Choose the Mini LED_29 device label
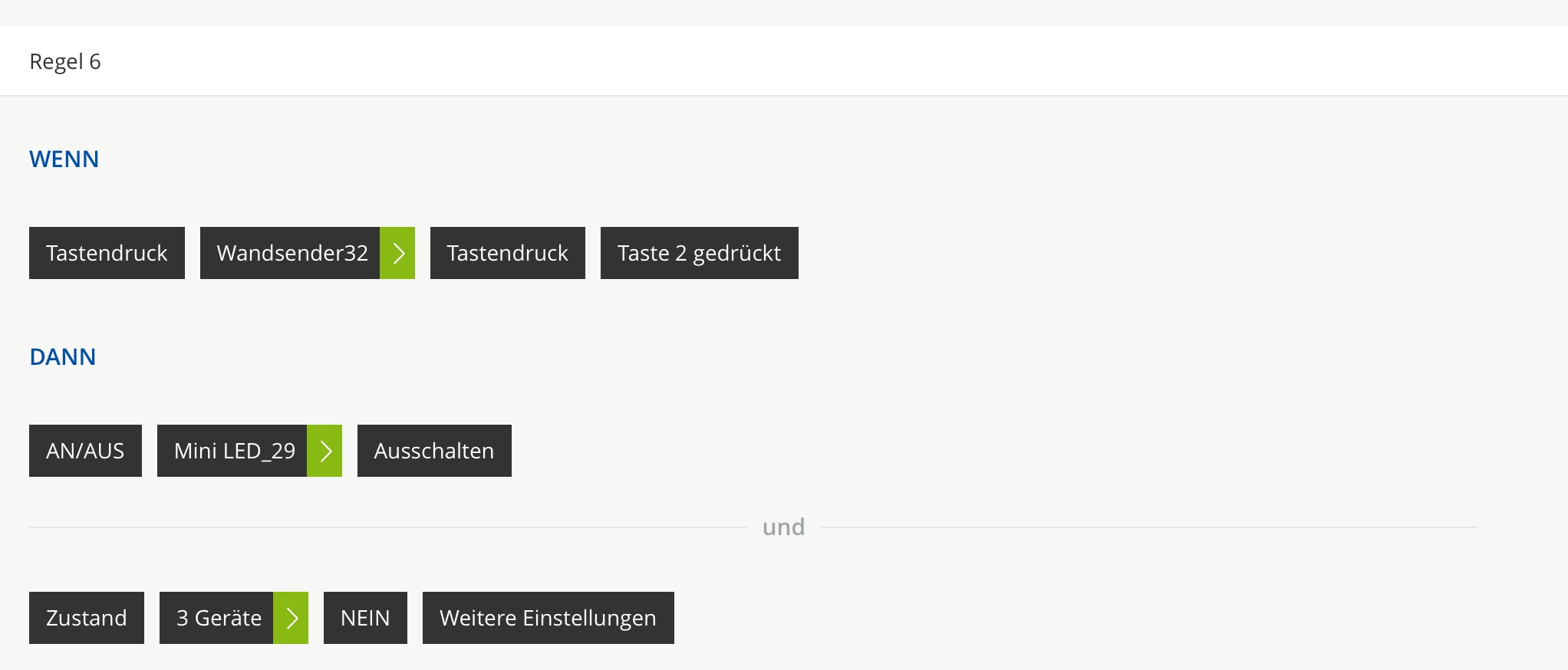This screenshot has height=670, width=1568. click(x=232, y=451)
